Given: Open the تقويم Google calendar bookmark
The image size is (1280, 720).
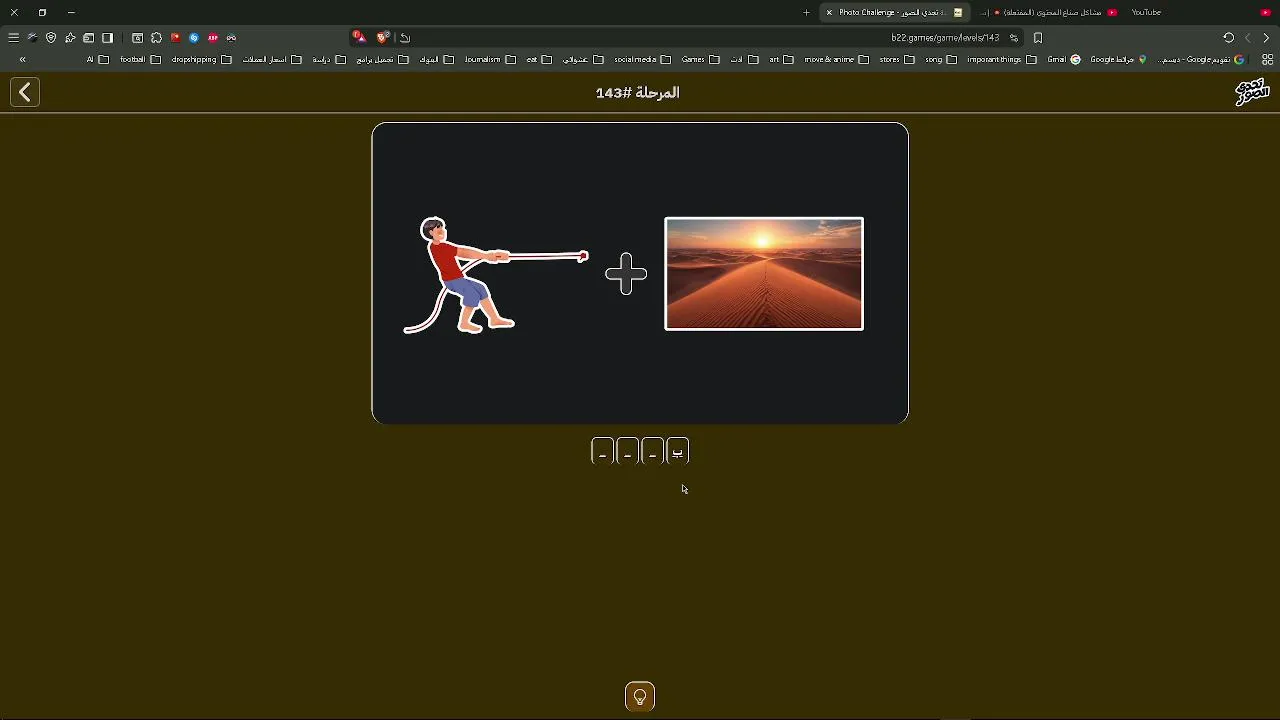Looking at the screenshot, I should [x=1201, y=60].
